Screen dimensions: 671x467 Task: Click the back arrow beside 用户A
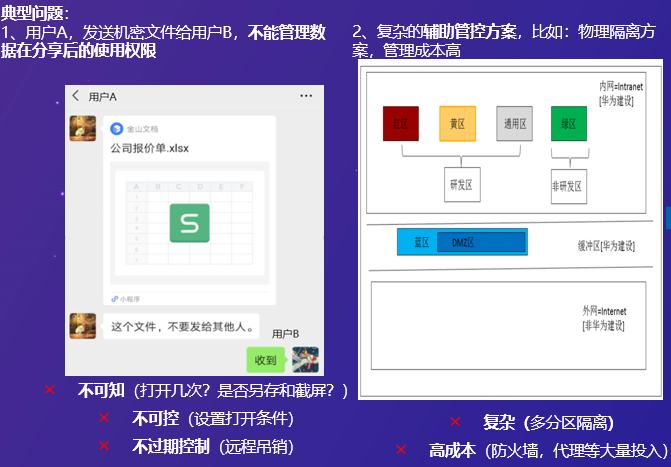[76, 95]
